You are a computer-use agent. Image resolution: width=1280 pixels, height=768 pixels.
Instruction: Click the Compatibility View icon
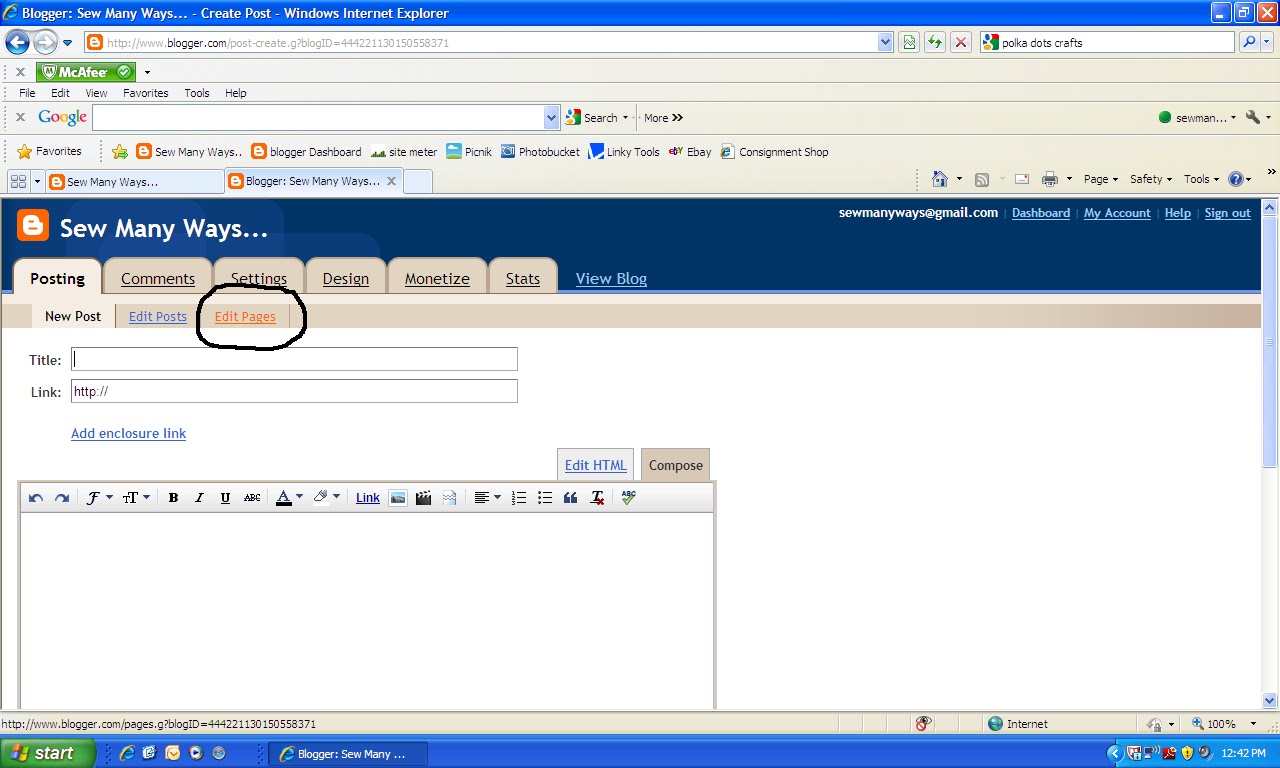(x=909, y=42)
